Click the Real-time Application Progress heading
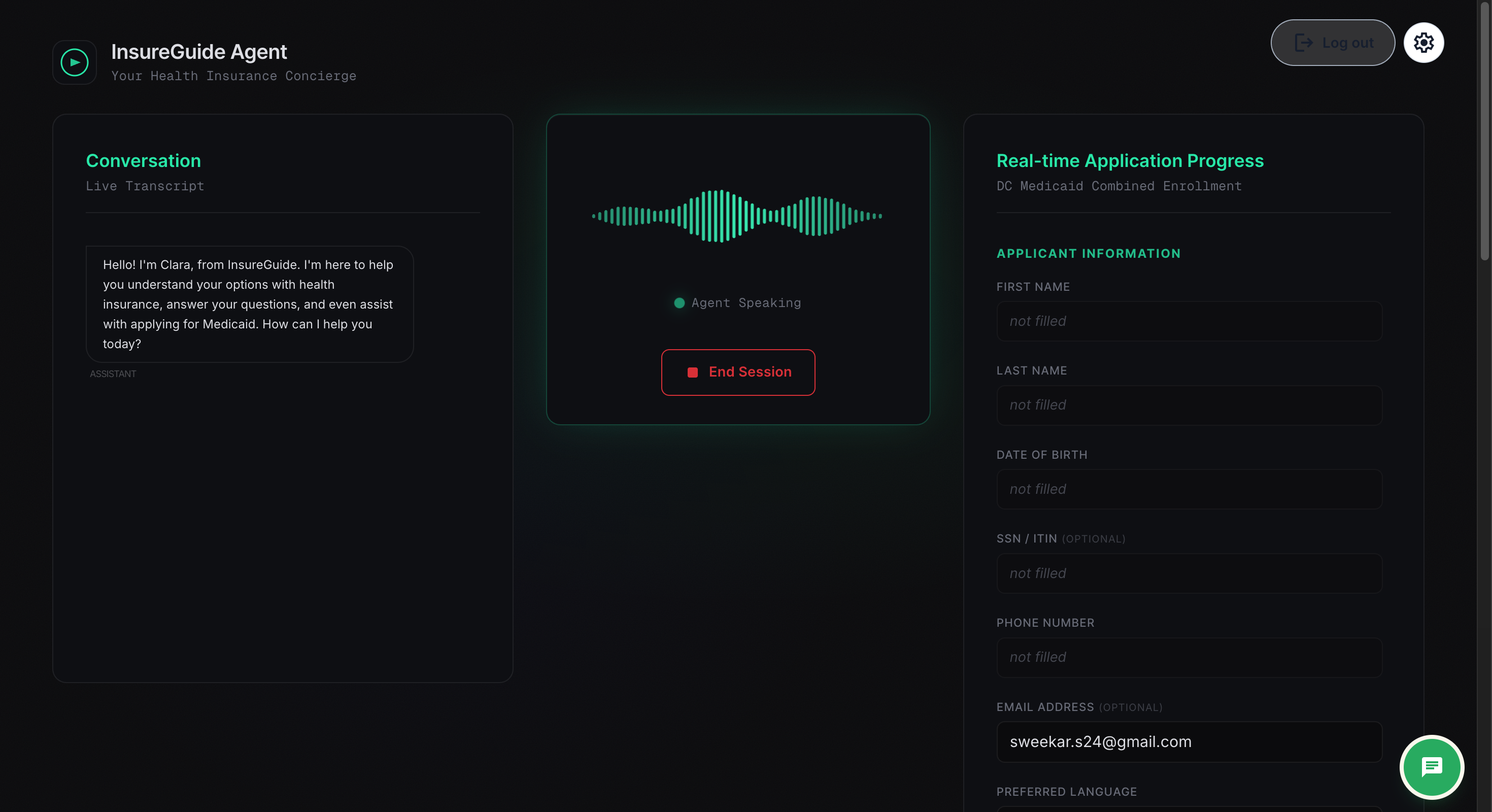 [x=1130, y=160]
